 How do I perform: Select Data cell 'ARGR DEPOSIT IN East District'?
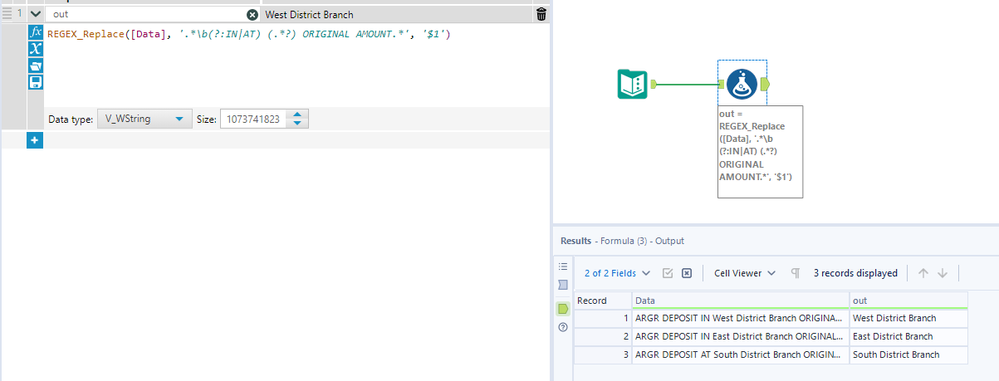tap(740, 336)
